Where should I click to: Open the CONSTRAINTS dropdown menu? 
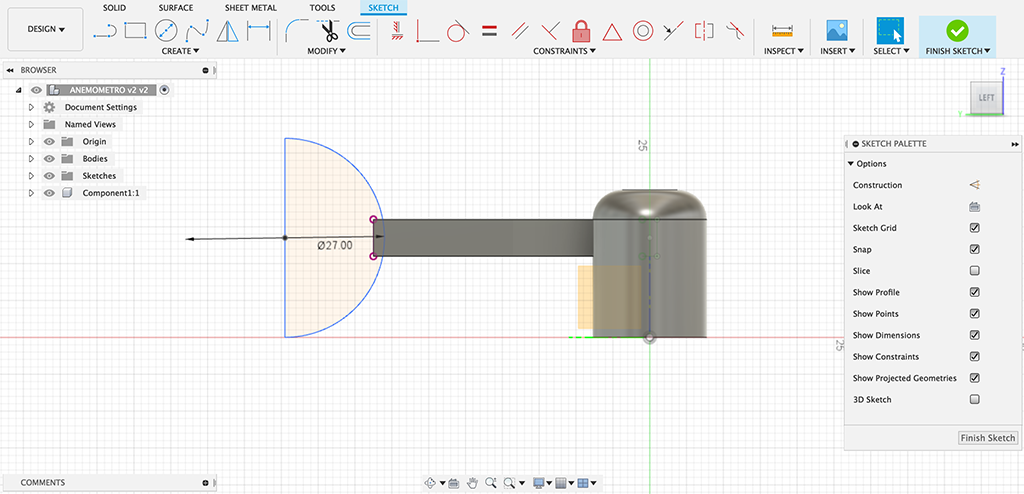coord(563,51)
